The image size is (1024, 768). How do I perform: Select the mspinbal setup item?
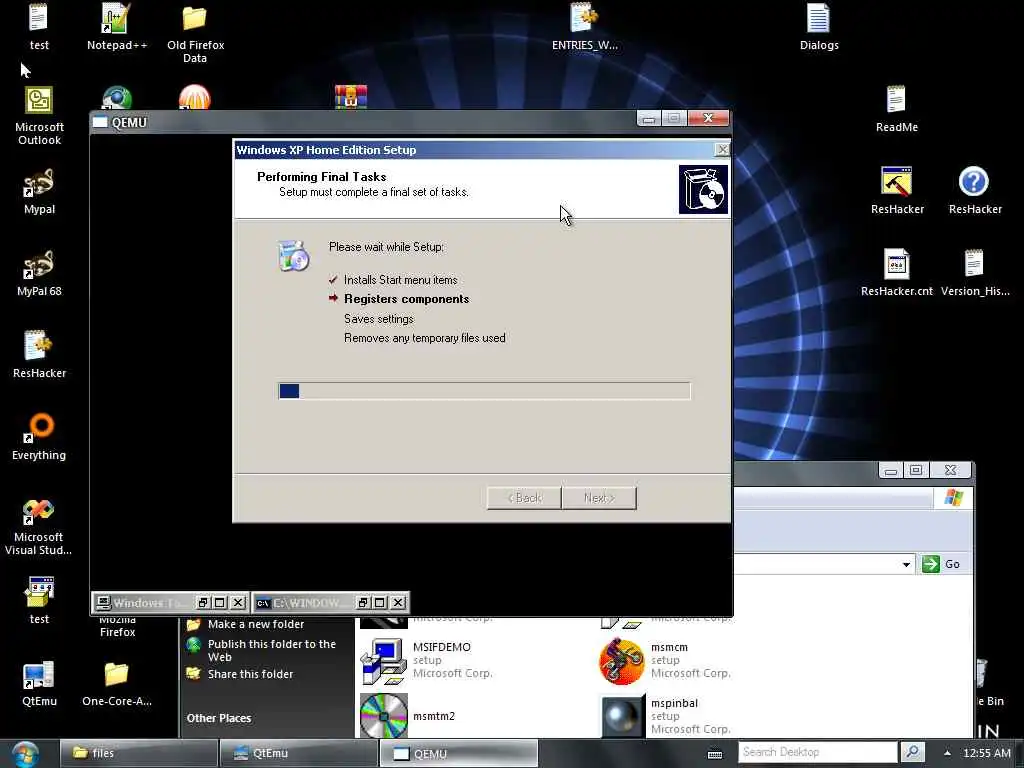coord(665,716)
